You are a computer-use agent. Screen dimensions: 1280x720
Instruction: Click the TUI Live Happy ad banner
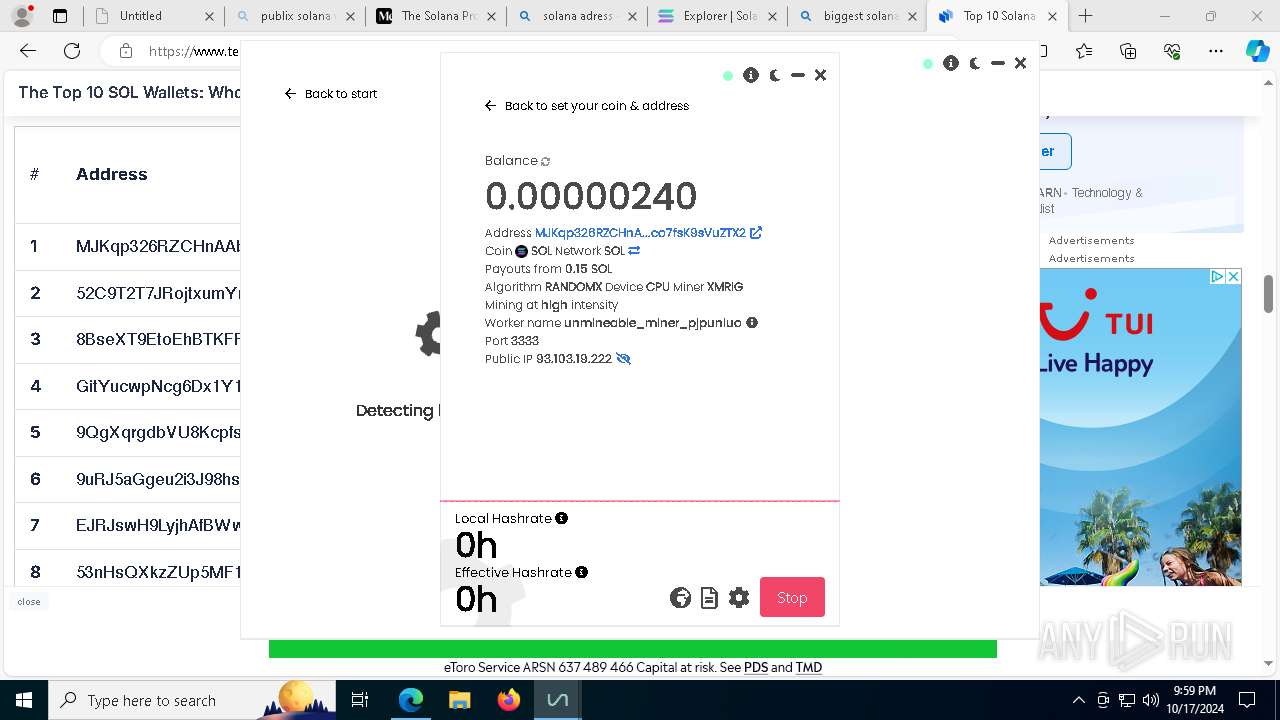click(1140, 427)
